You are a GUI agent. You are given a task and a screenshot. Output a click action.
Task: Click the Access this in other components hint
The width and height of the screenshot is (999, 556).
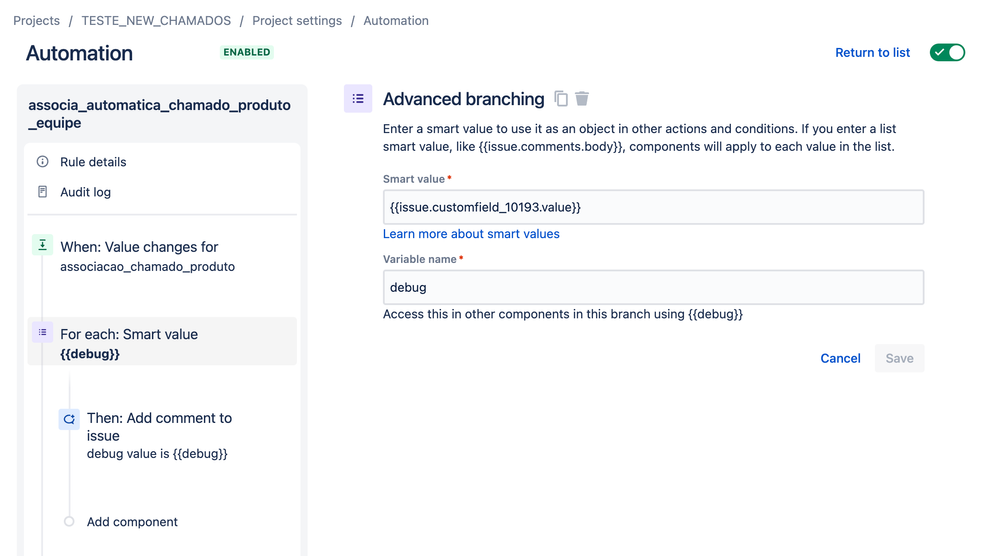[x=563, y=314]
